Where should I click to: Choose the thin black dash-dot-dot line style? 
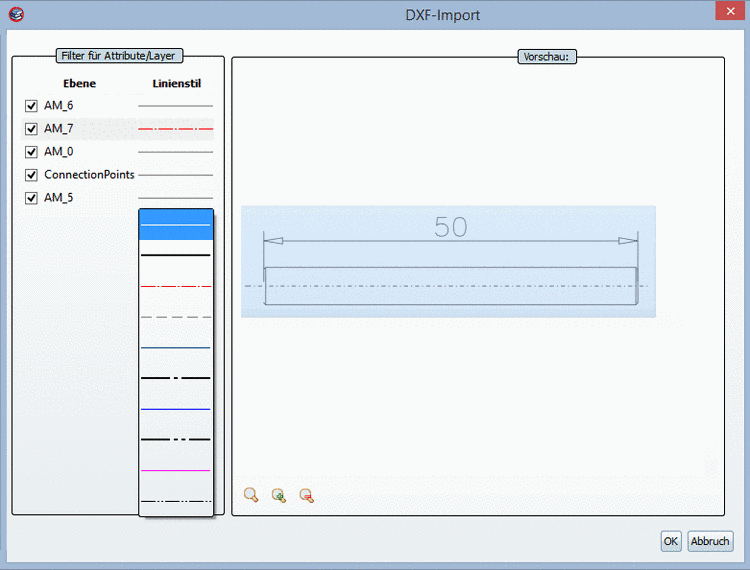(176, 501)
